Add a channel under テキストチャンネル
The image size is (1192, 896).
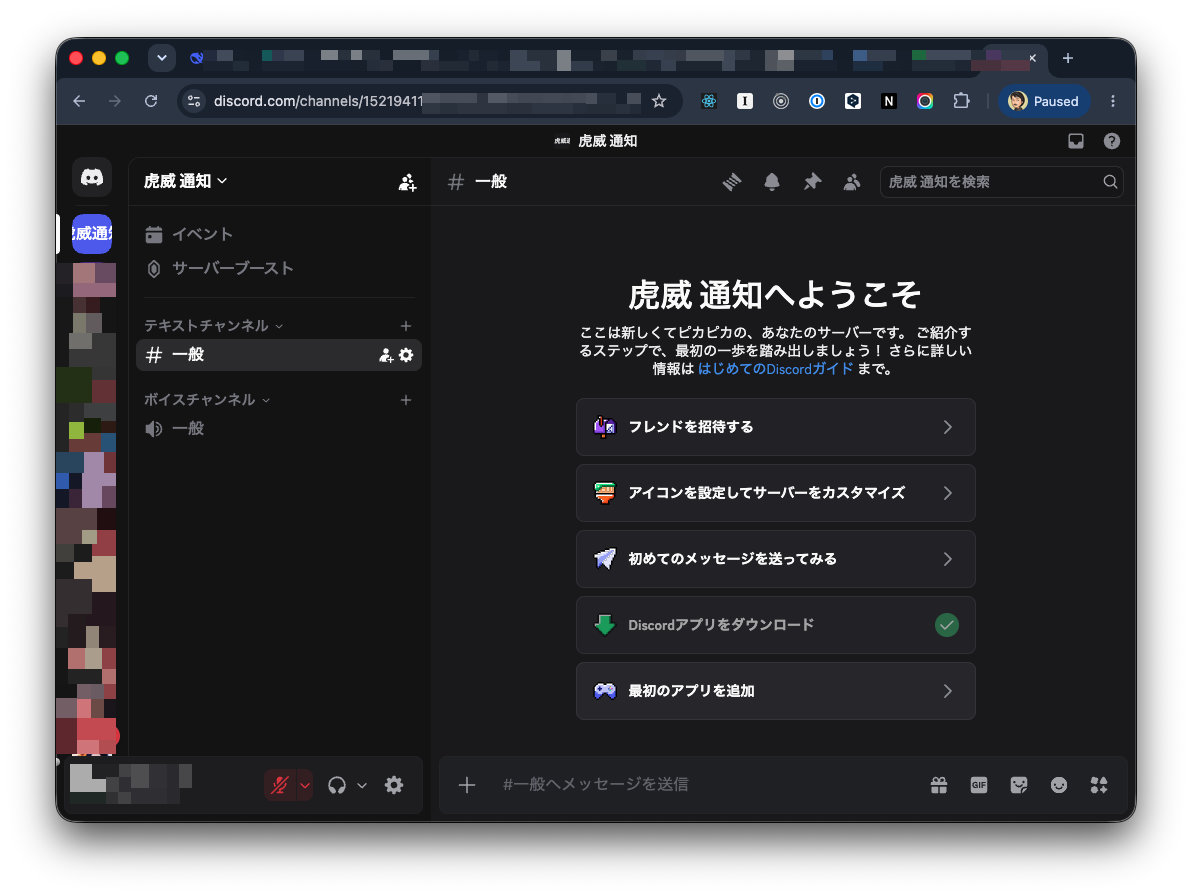tap(406, 325)
